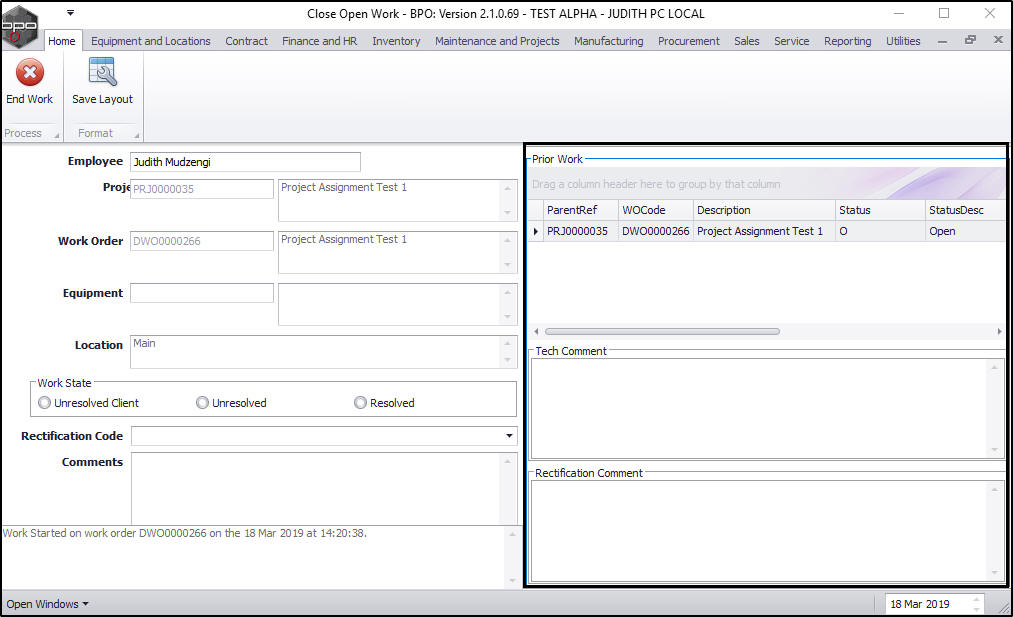Restore the child window in ribbon bar

click(x=970, y=40)
